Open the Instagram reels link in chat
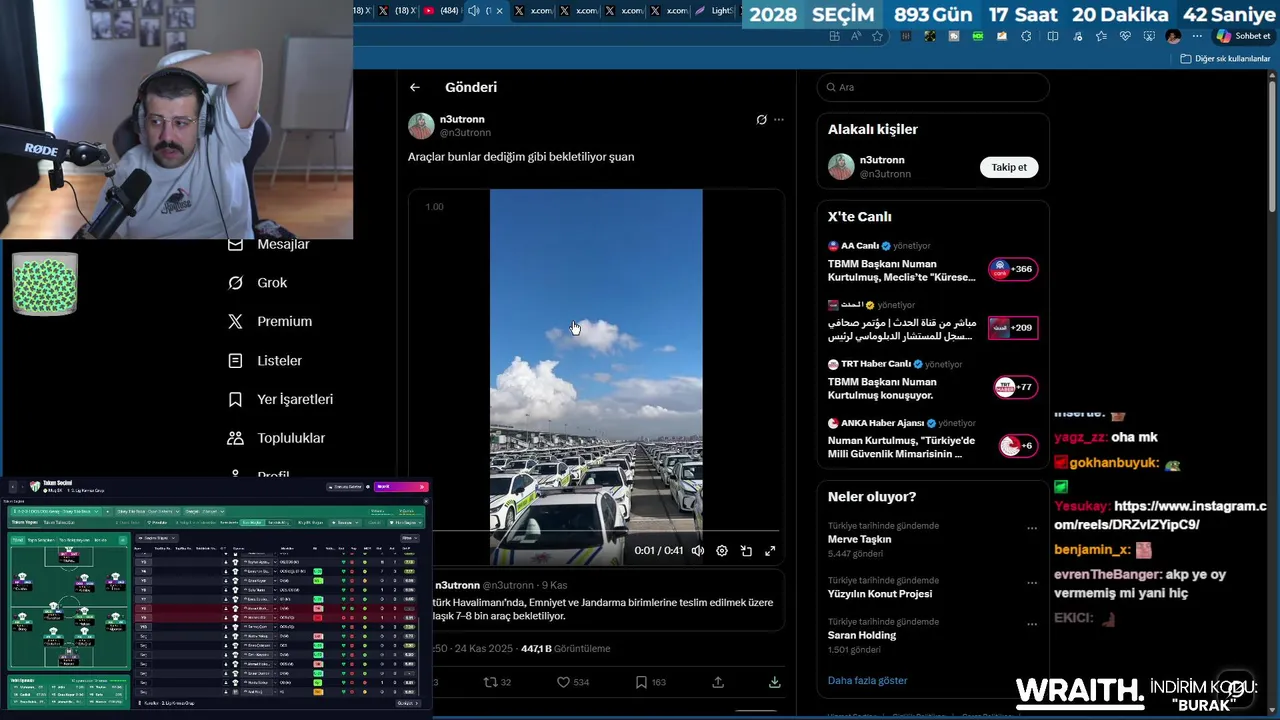The width and height of the screenshot is (1280, 720). [x=1160, y=515]
